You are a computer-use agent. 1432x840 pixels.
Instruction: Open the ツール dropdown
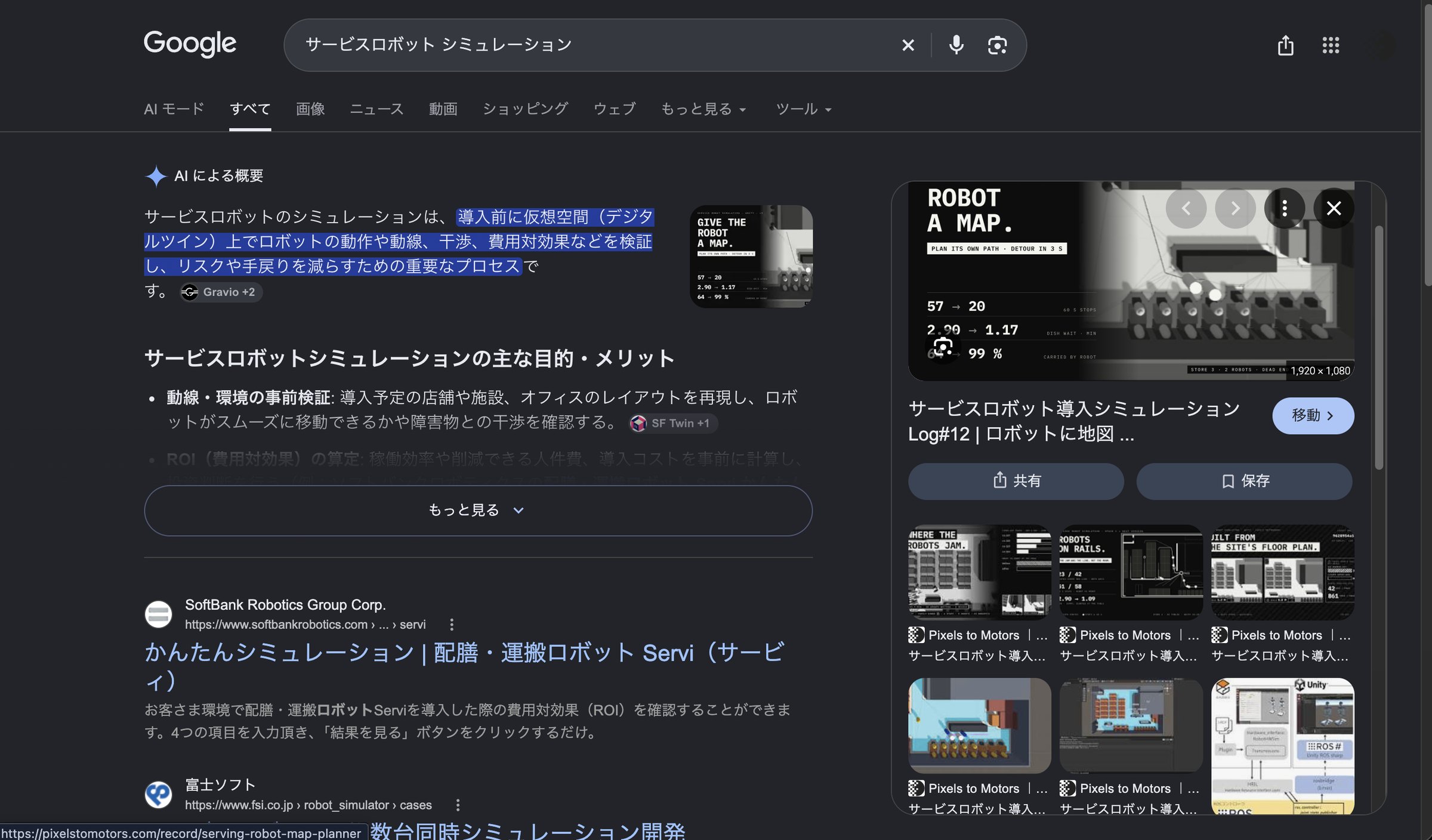click(x=803, y=109)
